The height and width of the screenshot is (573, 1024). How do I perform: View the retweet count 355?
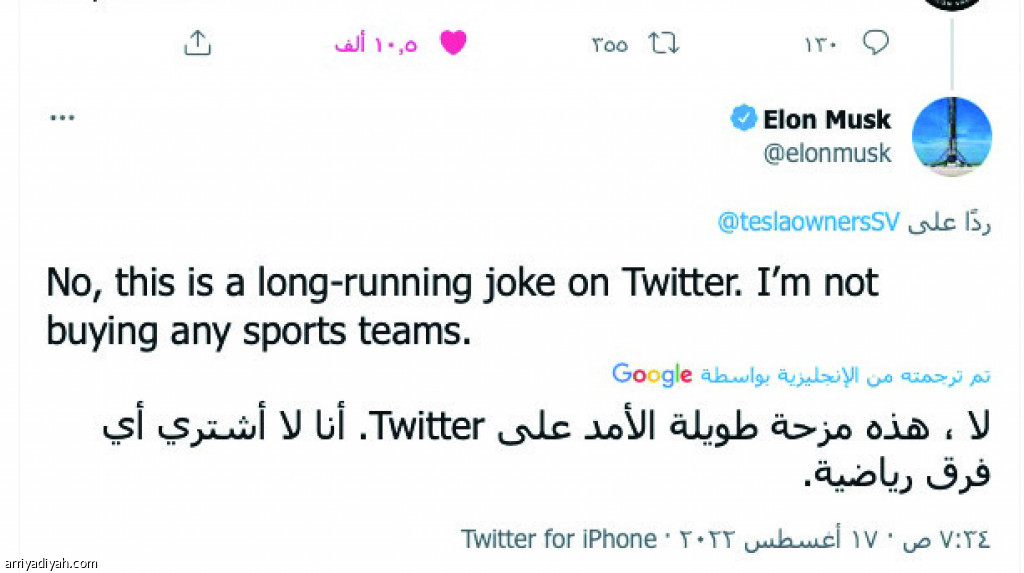[609, 44]
